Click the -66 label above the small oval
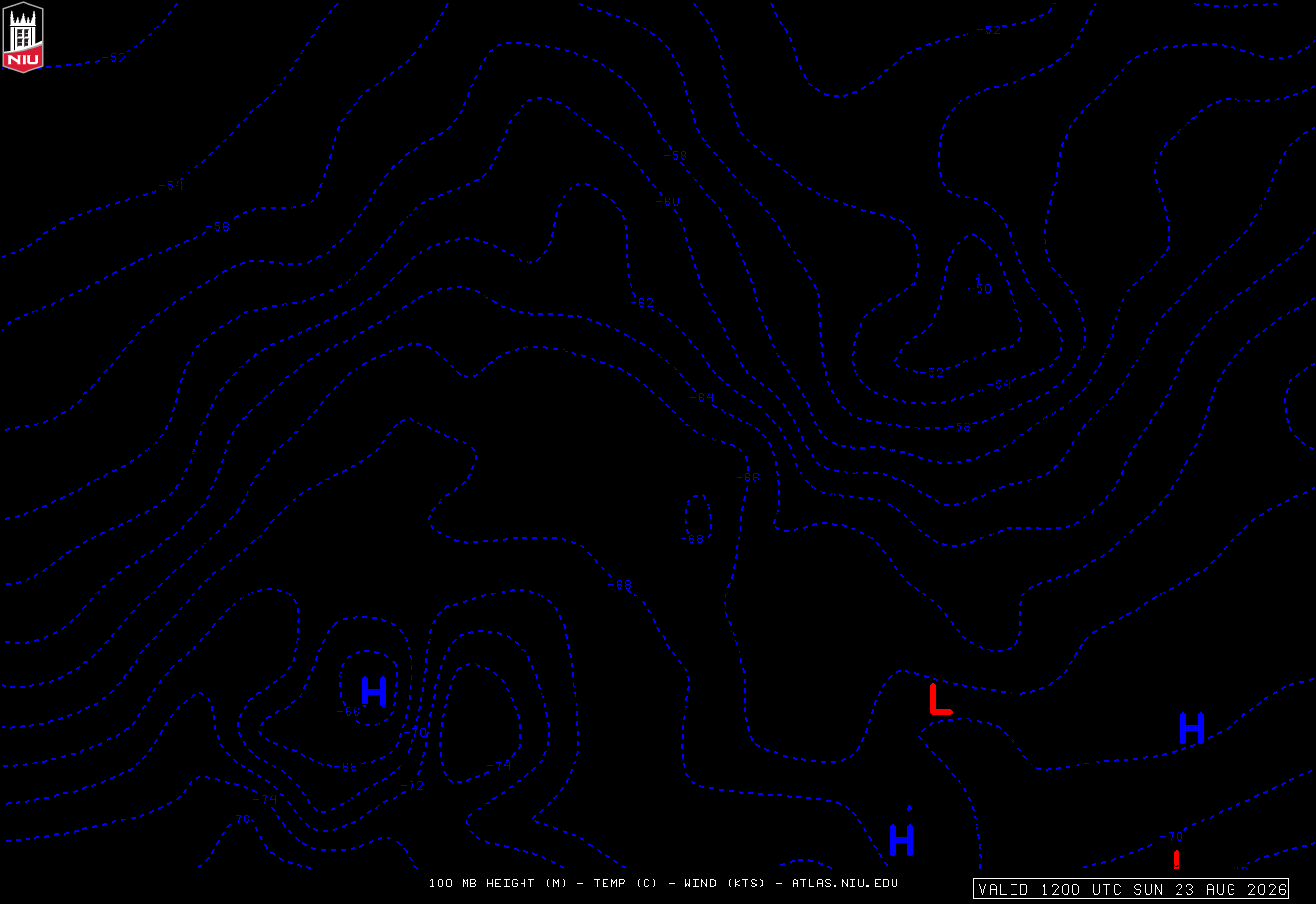Image resolution: width=1316 pixels, height=904 pixels. (748, 477)
